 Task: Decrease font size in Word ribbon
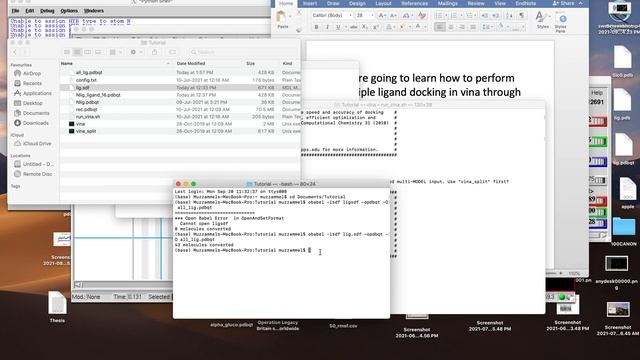[393, 16]
